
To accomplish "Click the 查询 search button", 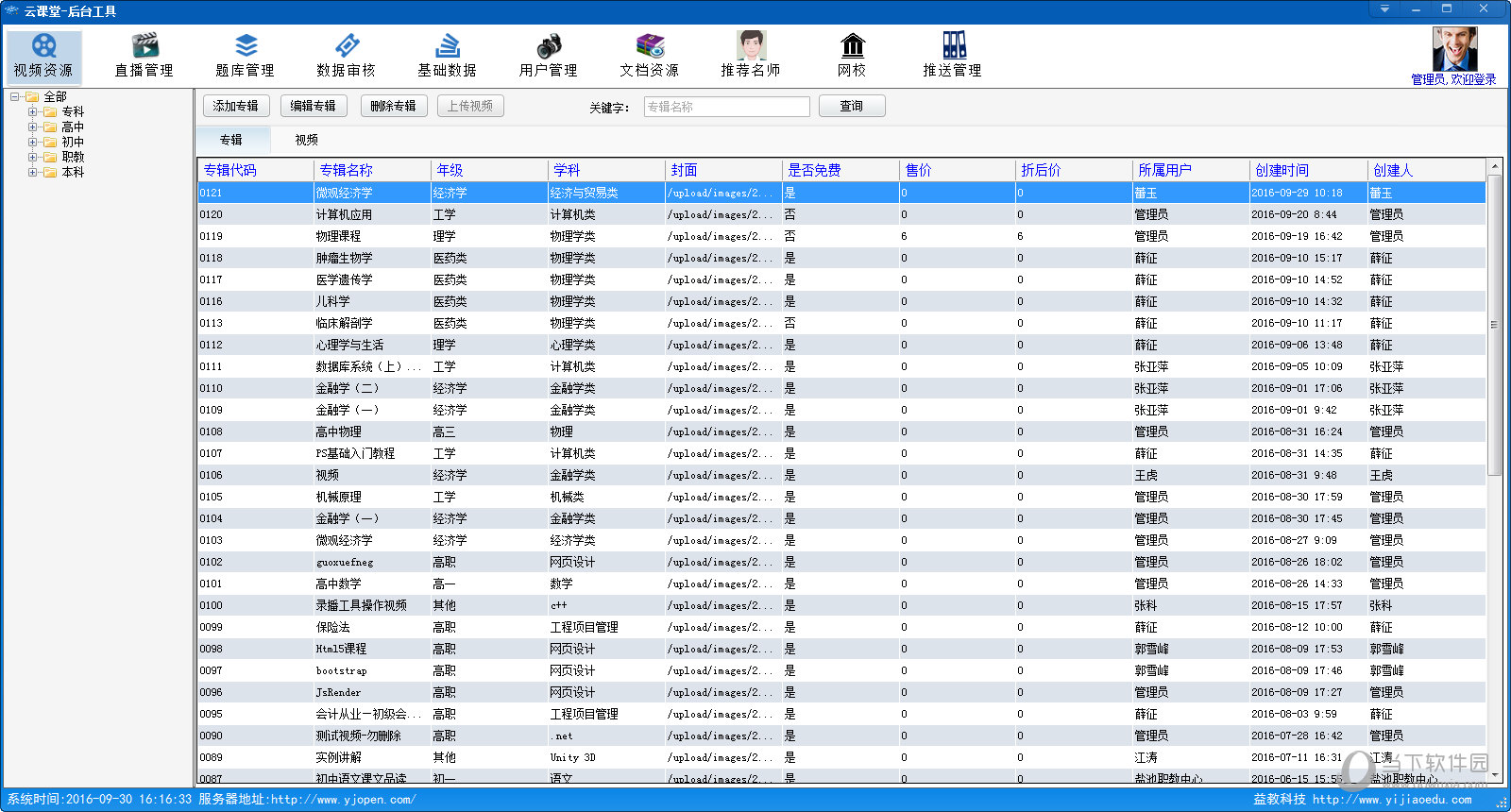I will click(x=851, y=106).
